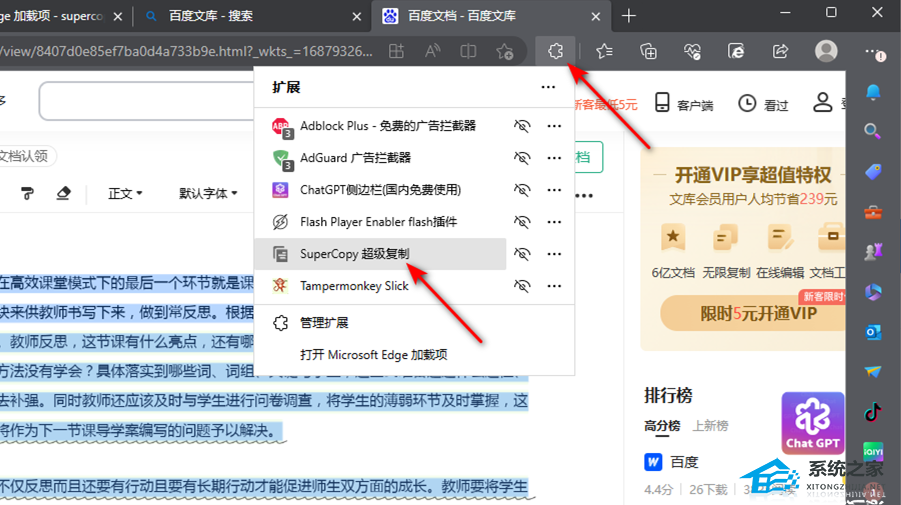Click the Read aloud icon in address bar

(432, 51)
